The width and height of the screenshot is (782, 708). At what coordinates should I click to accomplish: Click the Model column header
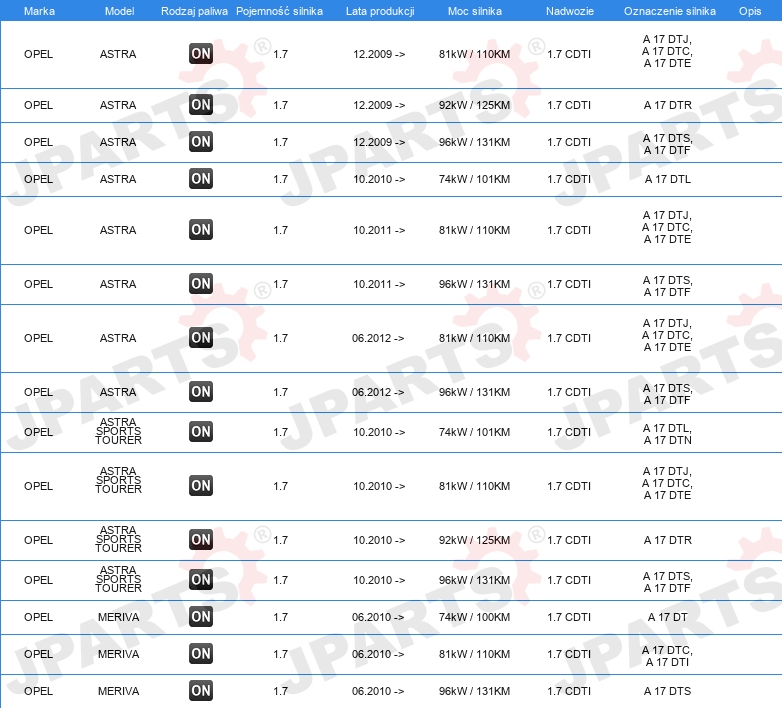click(120, 11)
